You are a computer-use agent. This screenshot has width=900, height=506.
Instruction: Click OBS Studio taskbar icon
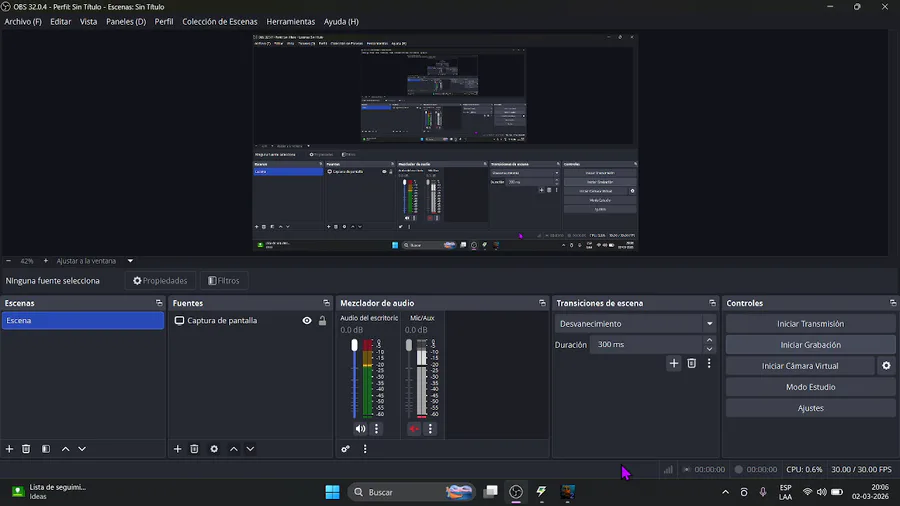516,492
